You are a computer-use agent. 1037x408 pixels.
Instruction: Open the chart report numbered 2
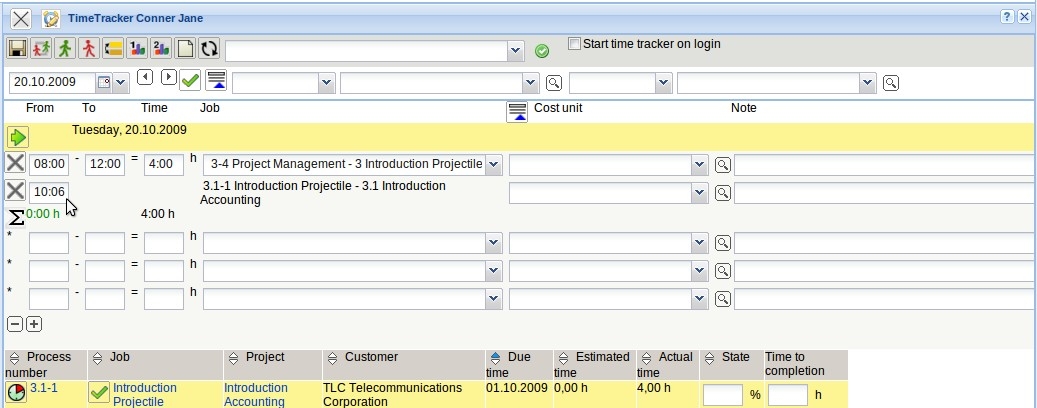click(161, 48)
